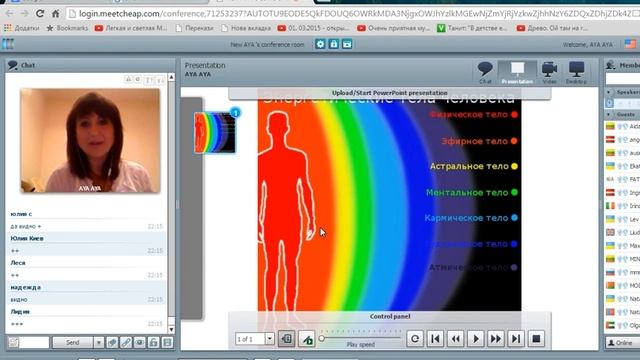Click the refresh/reload presentation button
Screen dimensions: 640x360
click(x=415, y=339)
